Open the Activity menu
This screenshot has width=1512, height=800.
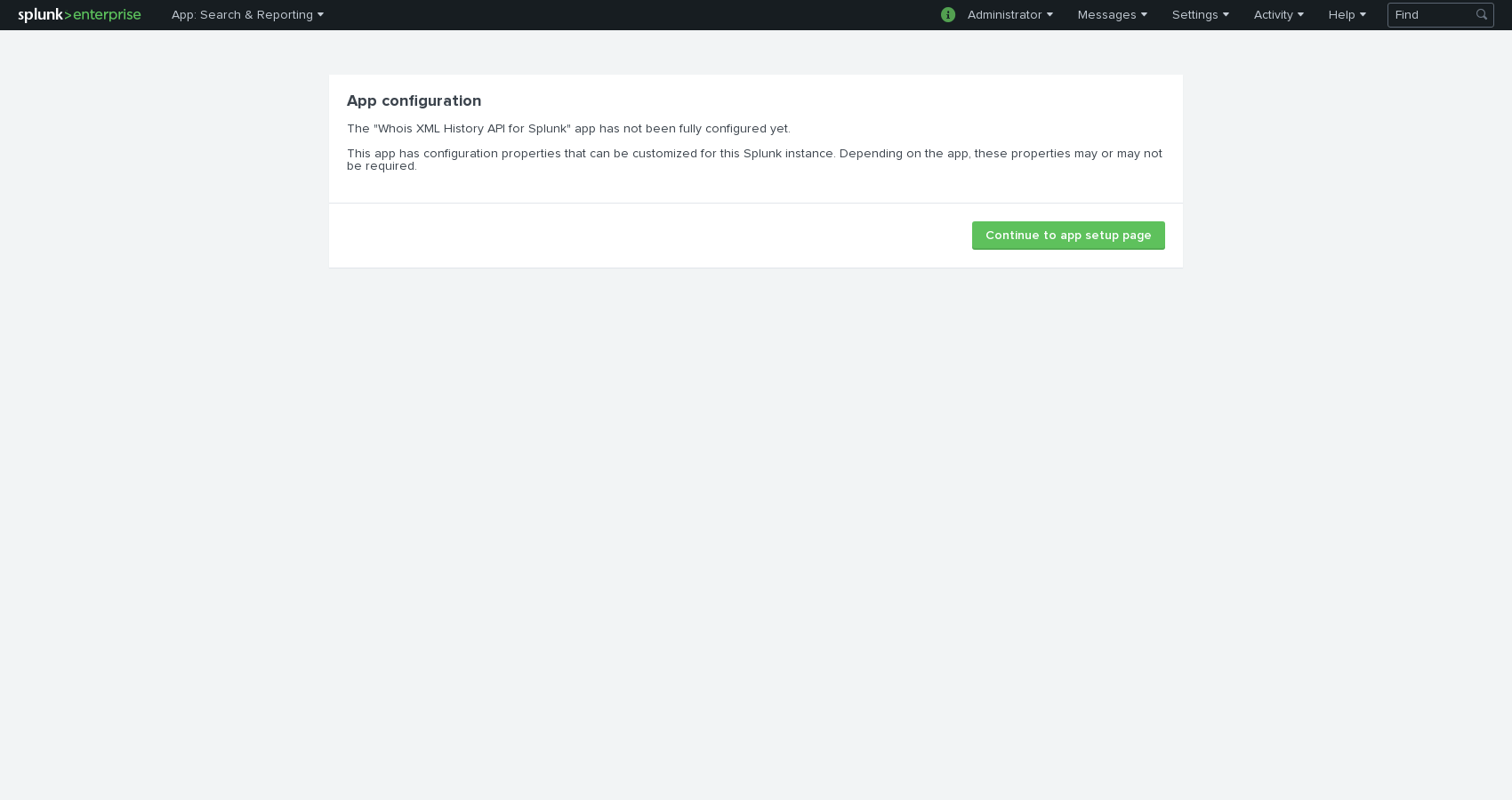click(1279, 15)
